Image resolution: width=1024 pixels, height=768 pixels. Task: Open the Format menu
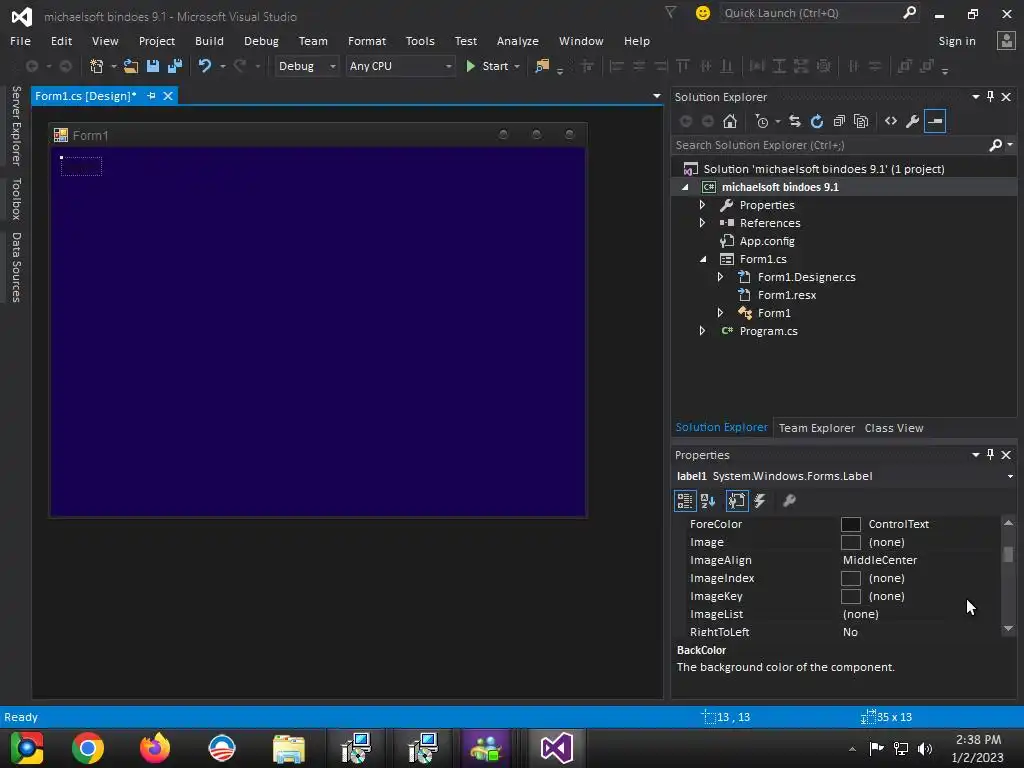click(366, 41)
